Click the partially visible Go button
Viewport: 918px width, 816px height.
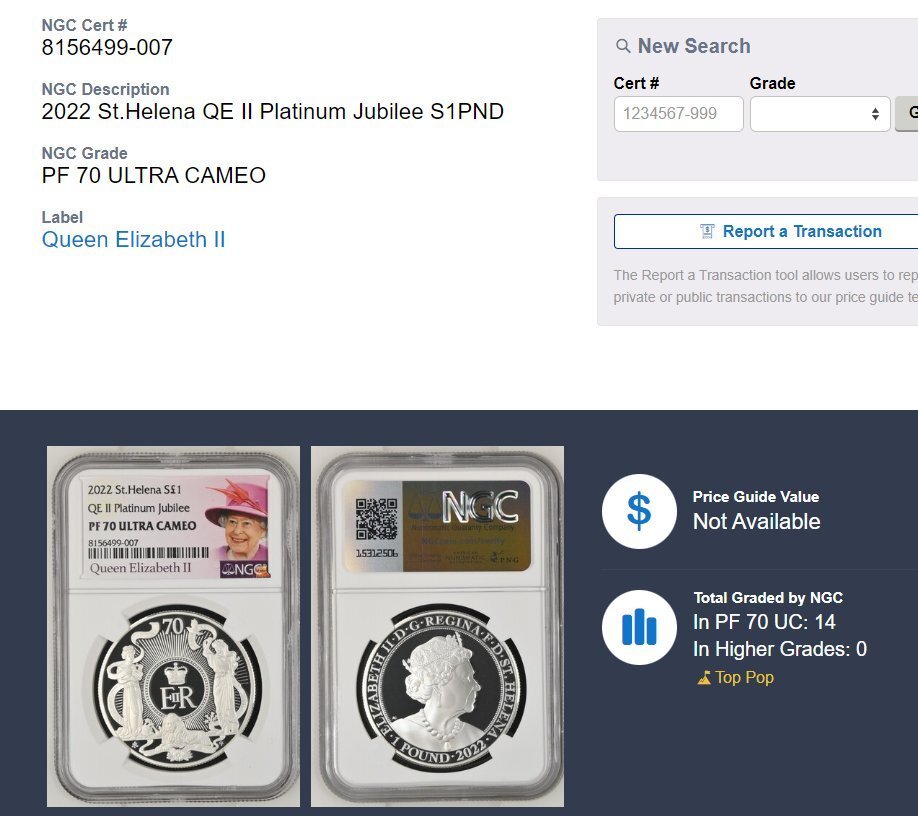[x=907, y=114]
